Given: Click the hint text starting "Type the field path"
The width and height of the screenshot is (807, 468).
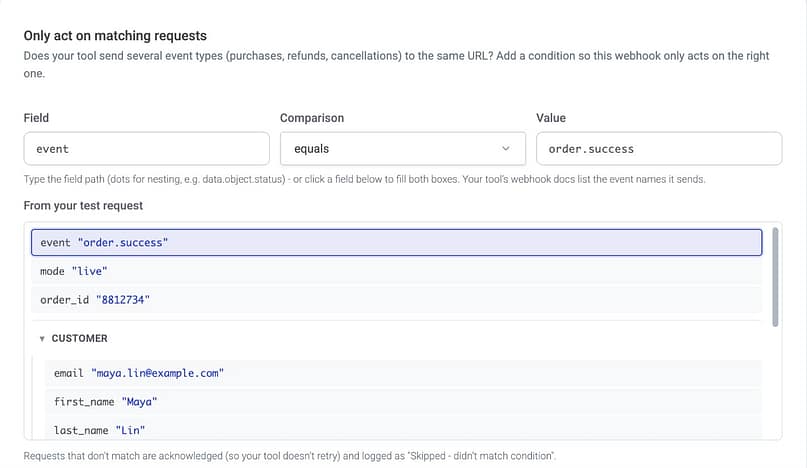Looking at the screenshot, I should point(364,179).
